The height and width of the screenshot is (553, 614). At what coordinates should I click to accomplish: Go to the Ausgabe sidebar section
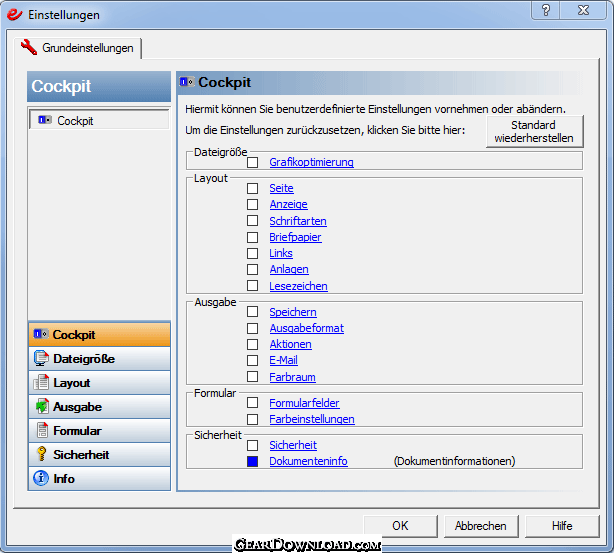(99, 406)
